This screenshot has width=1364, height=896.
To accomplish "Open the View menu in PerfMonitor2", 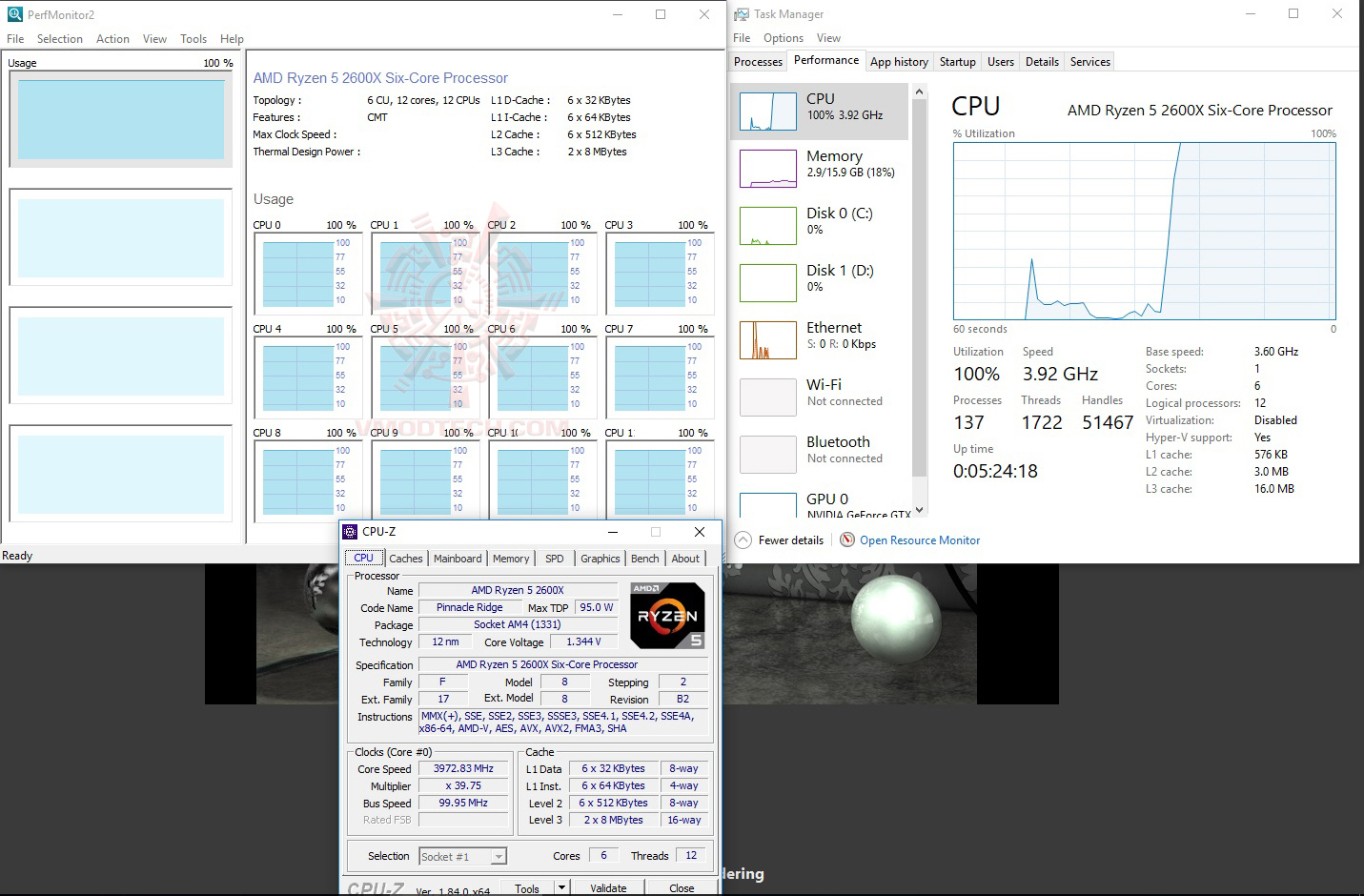I will pyautogui.click(x=154, y=39).
